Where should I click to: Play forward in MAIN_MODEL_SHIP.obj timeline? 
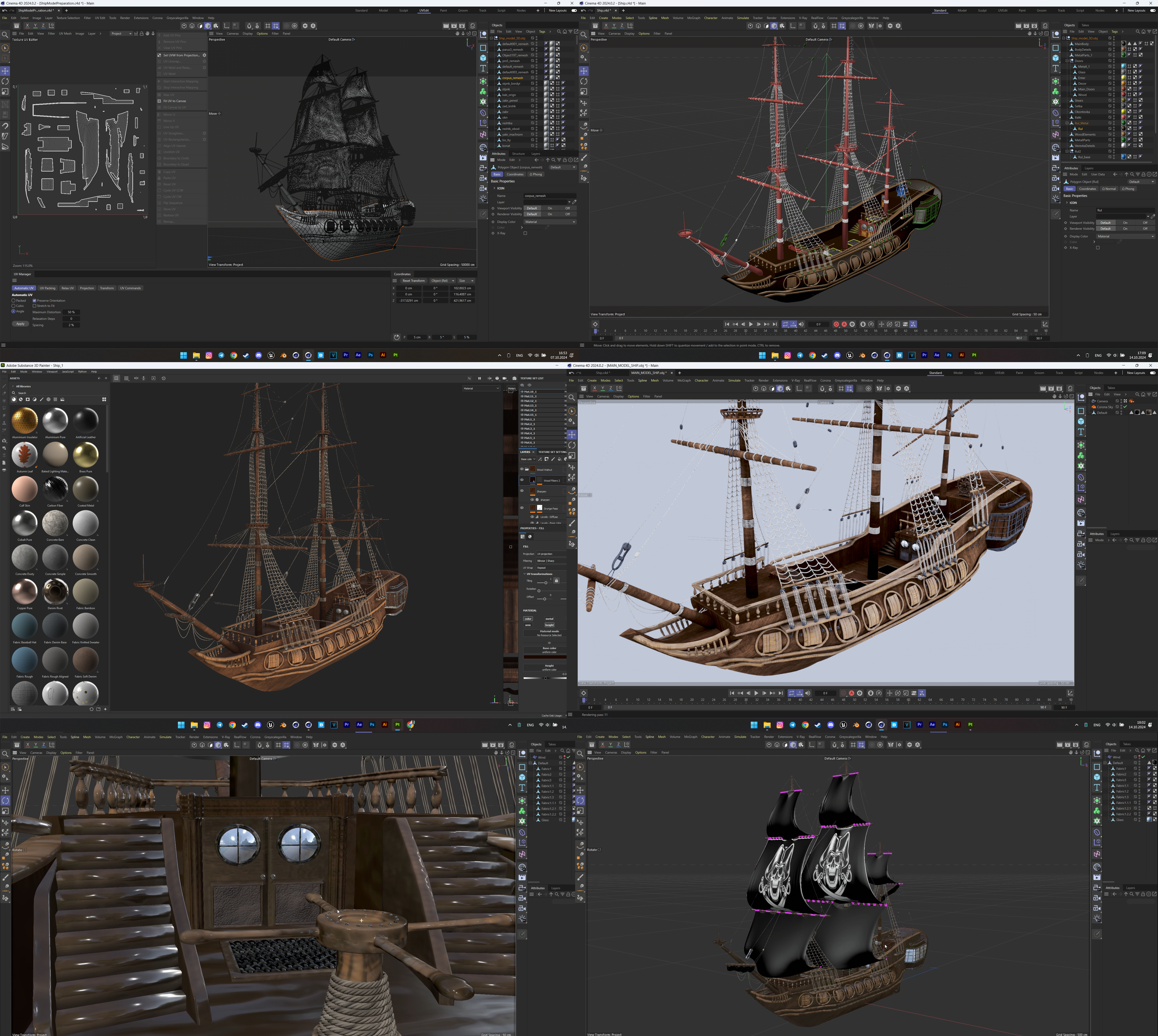(x=756, y=693)
